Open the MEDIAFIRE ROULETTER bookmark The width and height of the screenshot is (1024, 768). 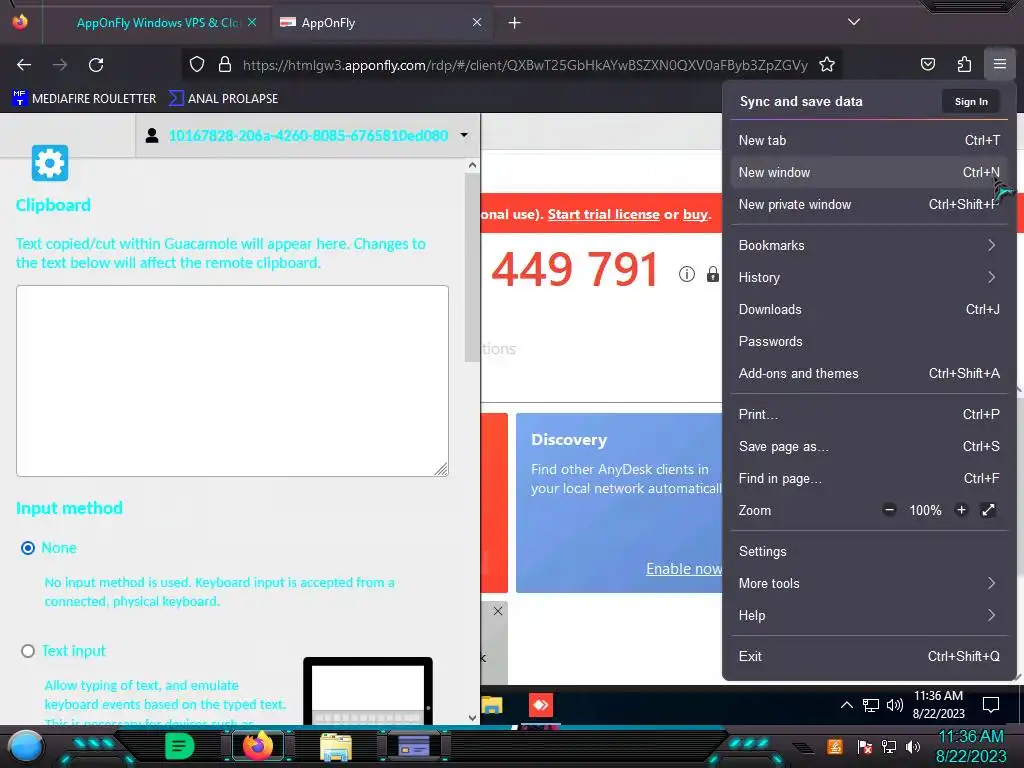click(x=84, y=99)
